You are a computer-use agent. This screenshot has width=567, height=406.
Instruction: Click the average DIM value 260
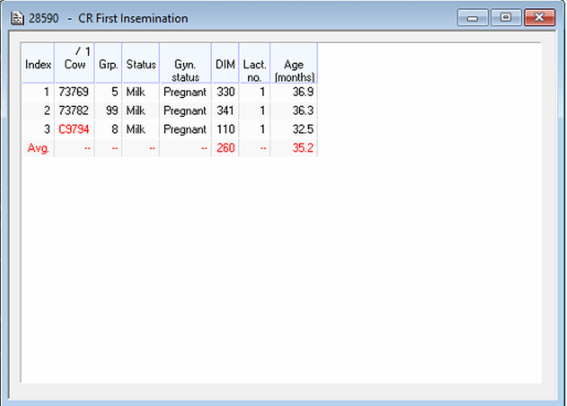(x=226, y=148)
